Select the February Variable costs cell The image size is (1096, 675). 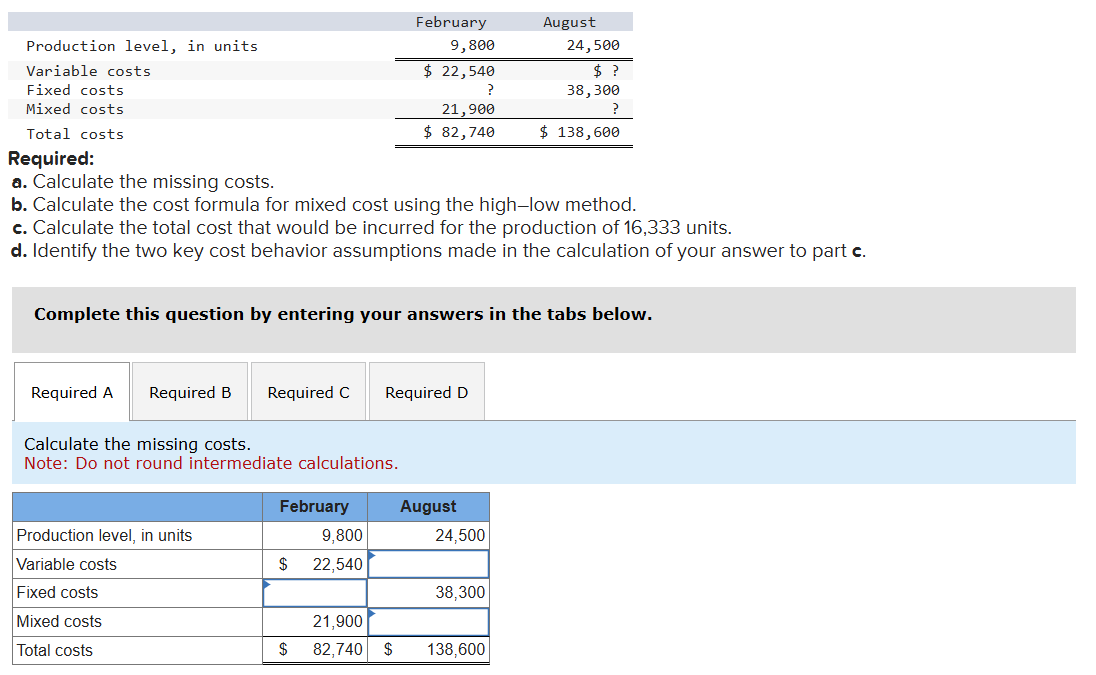[314, 563]
